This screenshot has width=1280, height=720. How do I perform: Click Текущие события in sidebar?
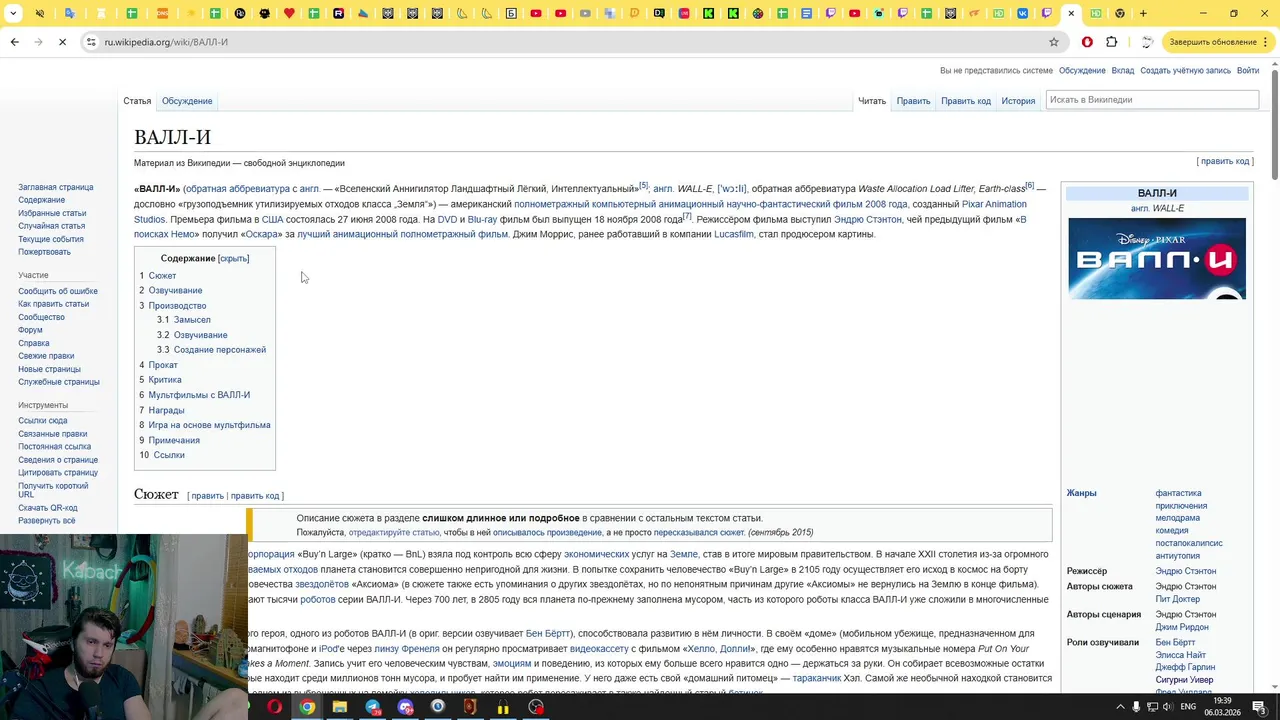(51, 239)
